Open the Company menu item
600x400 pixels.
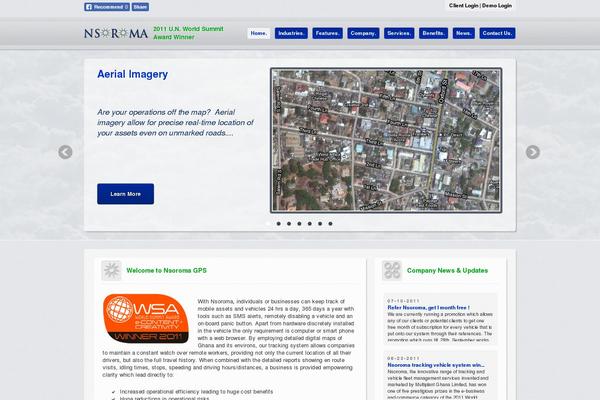coord(363,33)
